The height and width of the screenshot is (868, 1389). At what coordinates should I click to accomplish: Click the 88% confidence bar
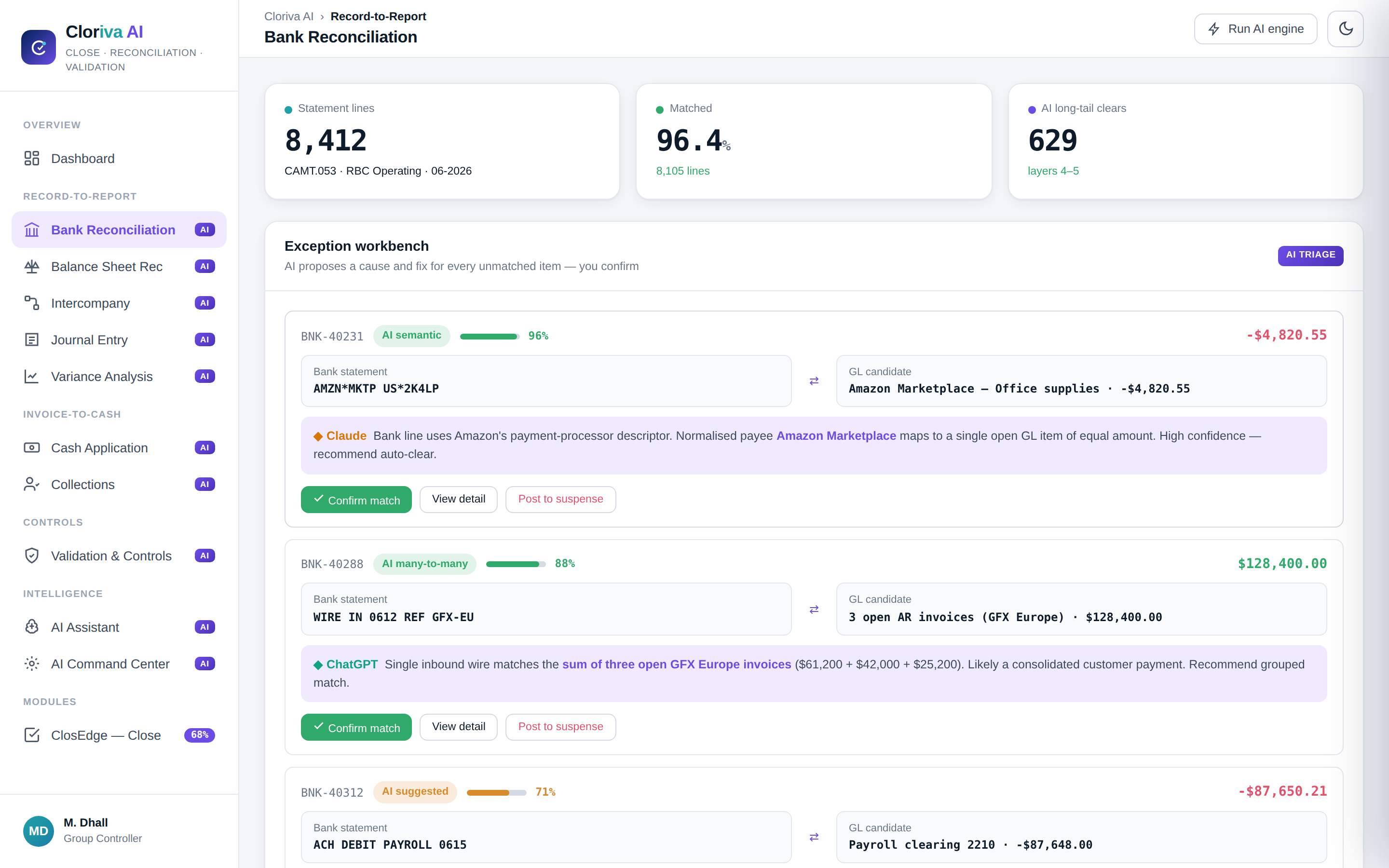point(516,564)
